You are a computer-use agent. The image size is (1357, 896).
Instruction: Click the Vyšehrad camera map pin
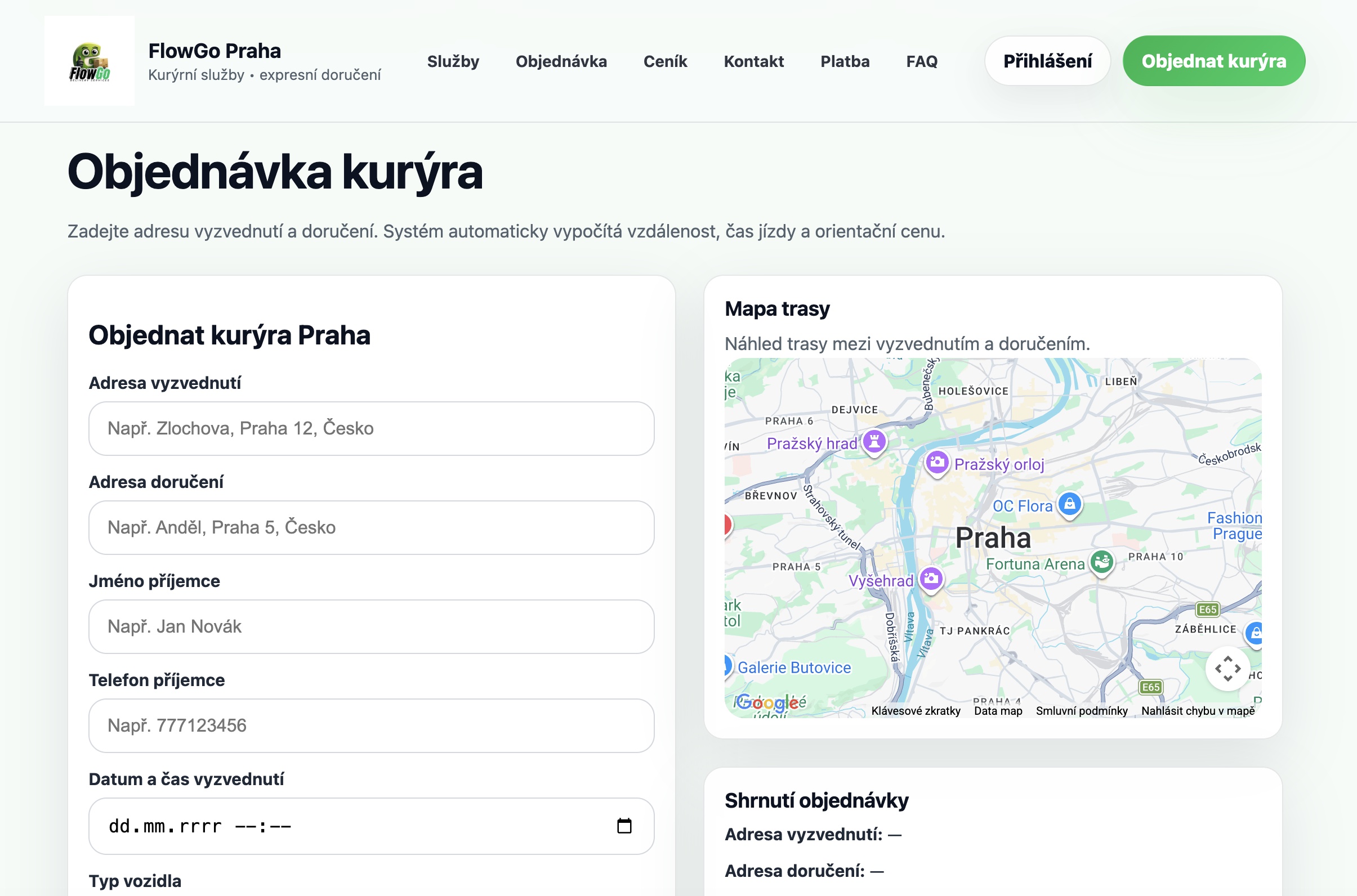click(x=931, y=580)
